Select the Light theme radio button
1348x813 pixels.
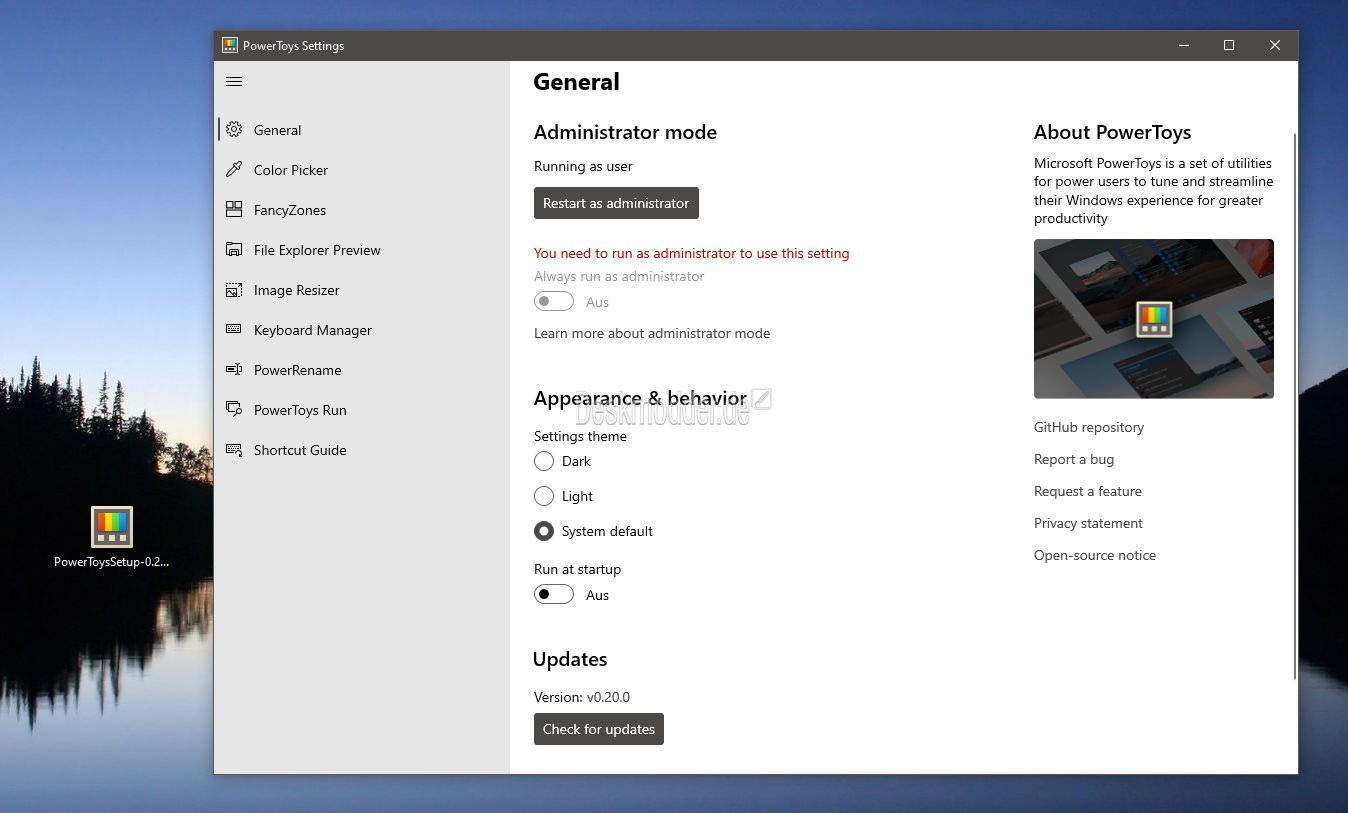544,496
